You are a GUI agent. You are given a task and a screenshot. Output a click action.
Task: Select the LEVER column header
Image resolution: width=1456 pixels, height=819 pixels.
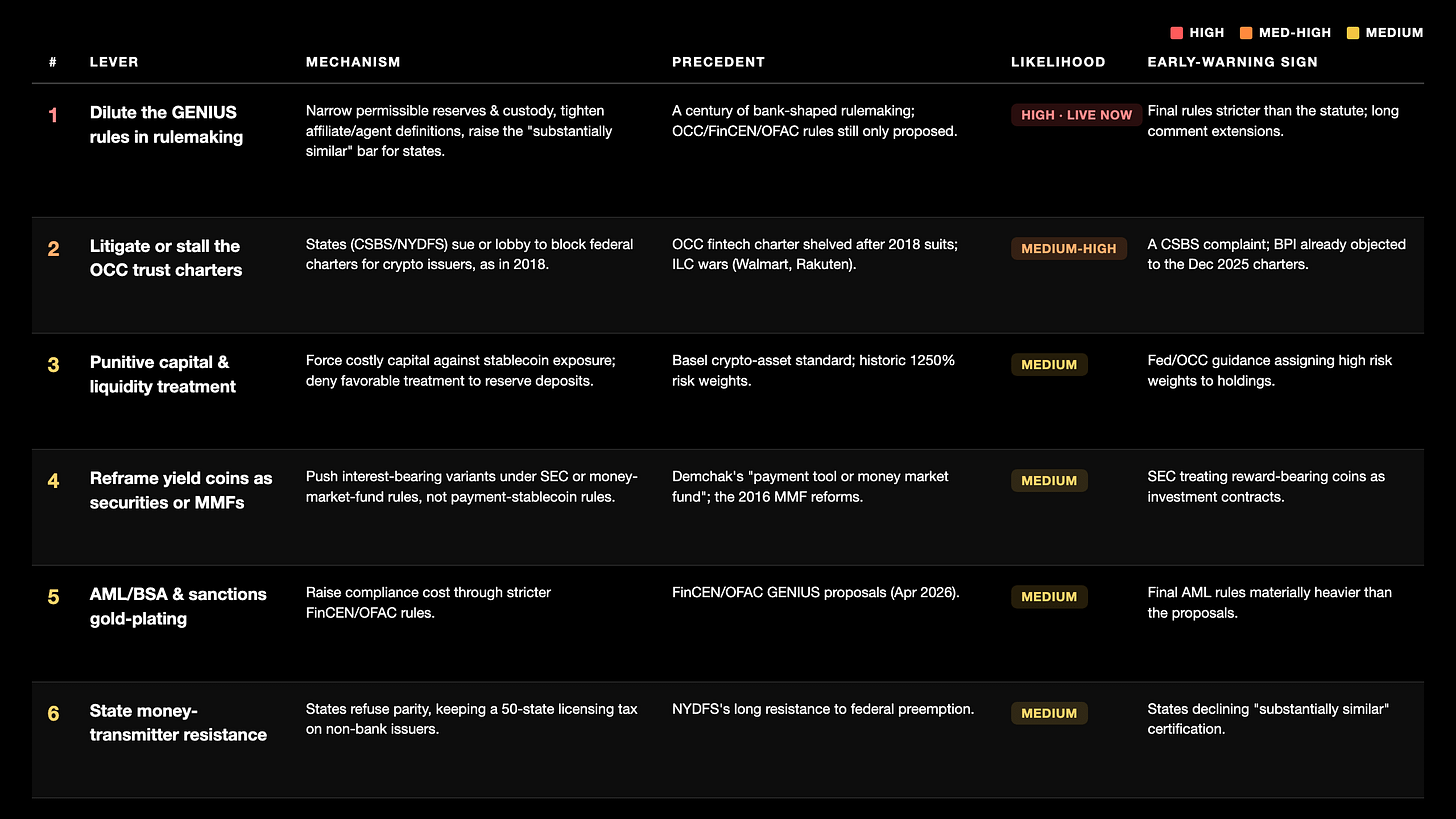pos(114,62)
